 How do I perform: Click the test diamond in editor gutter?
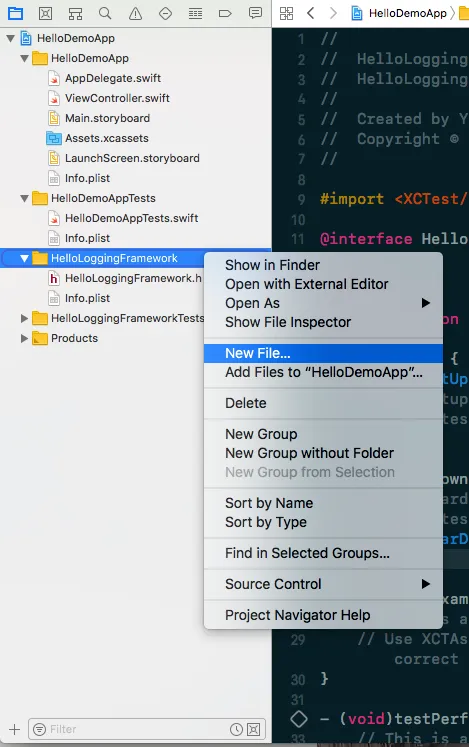(299, 719)
